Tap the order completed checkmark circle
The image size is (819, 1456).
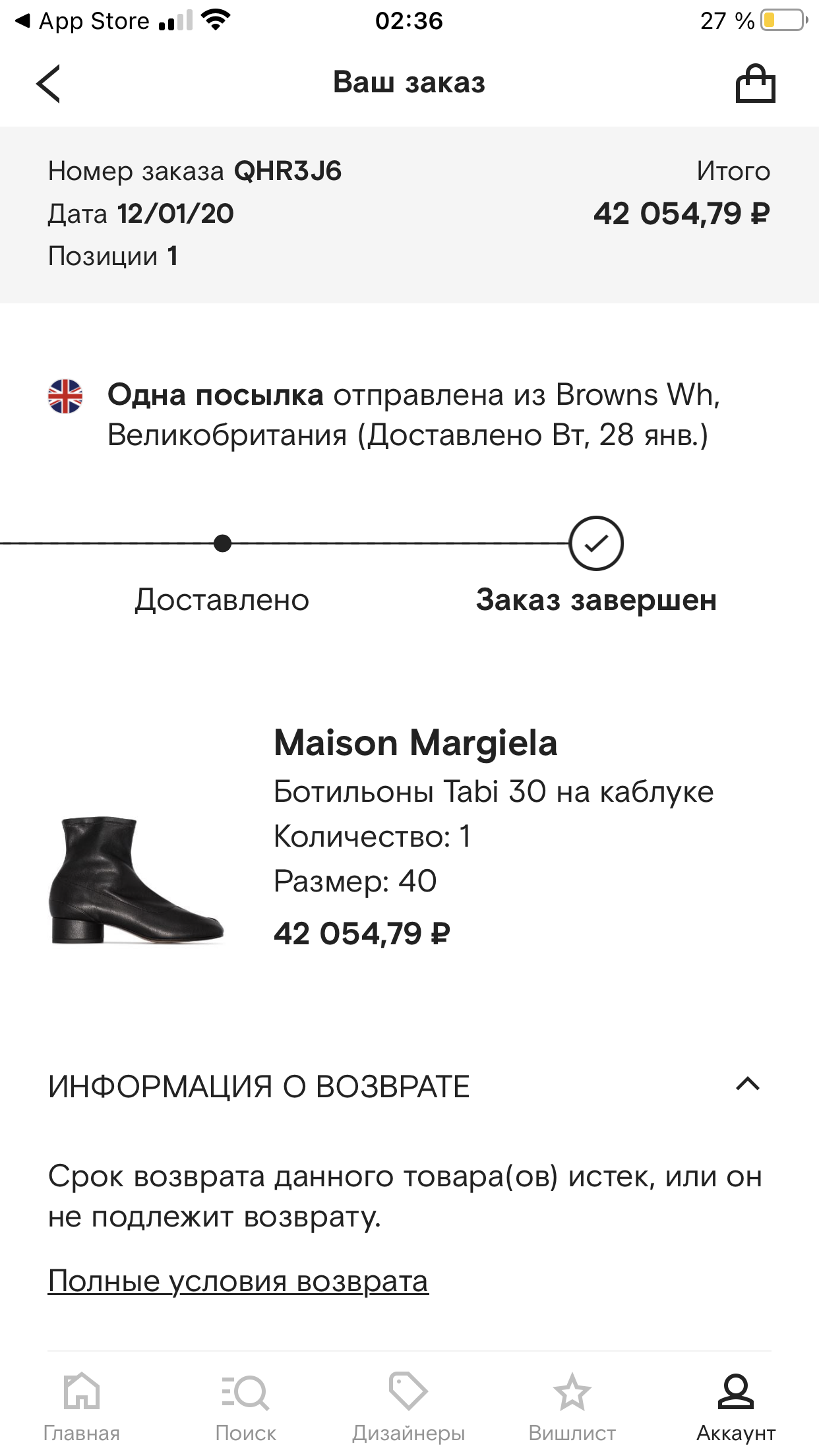coord(596,543)
